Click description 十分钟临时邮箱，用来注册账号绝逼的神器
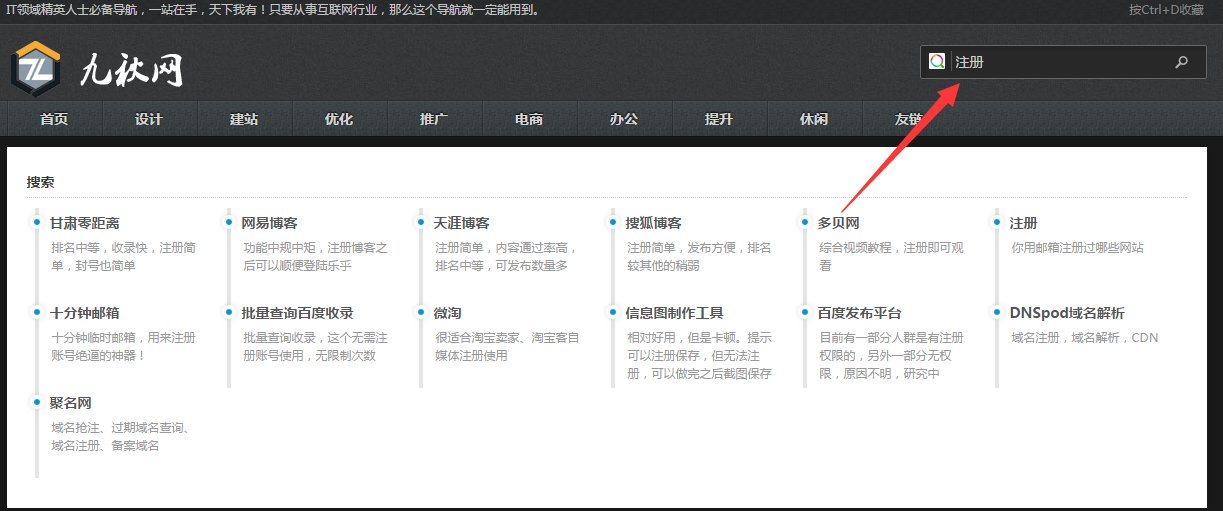This screenshot has width=1223, height=511. click(x=124, y=346)
